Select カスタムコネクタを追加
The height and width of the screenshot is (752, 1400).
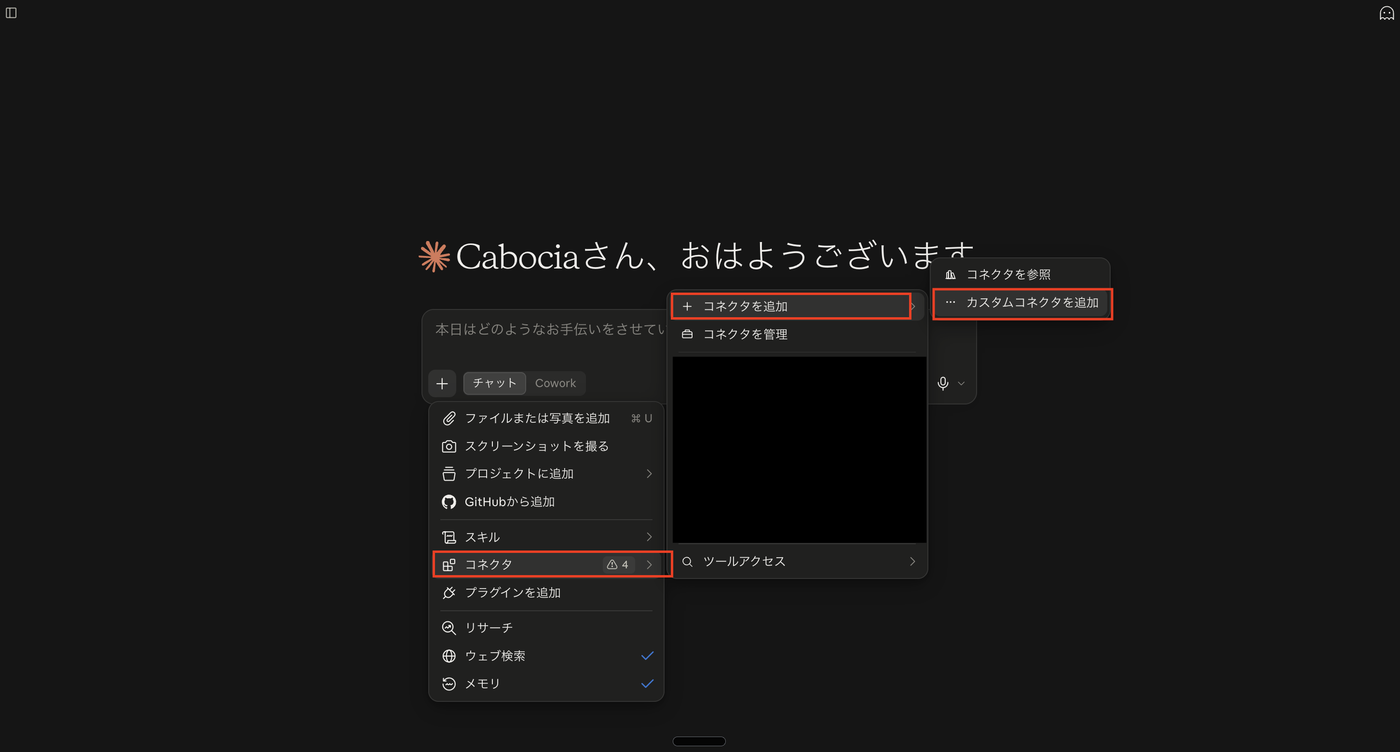click(1020, 302)
